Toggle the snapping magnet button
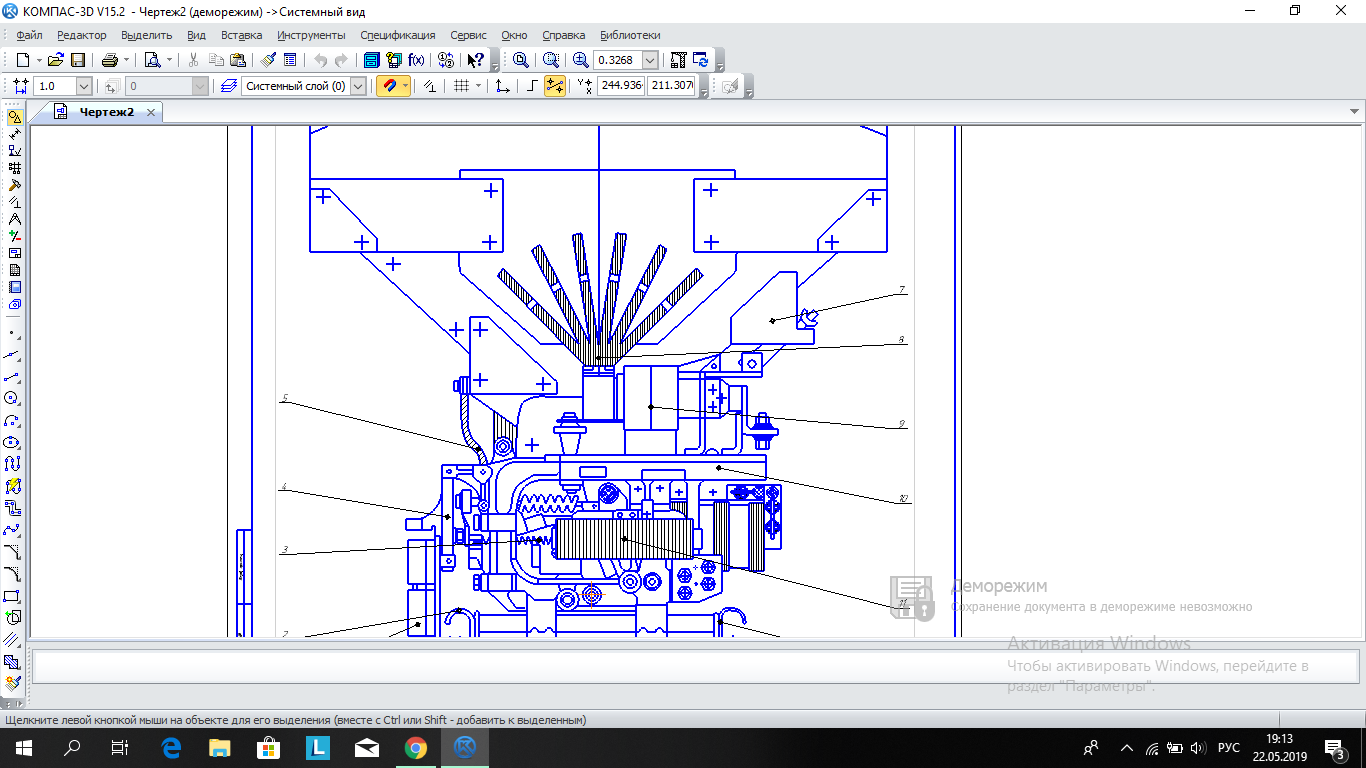This screenshot has height=768, width=1366. coord(389,86)
